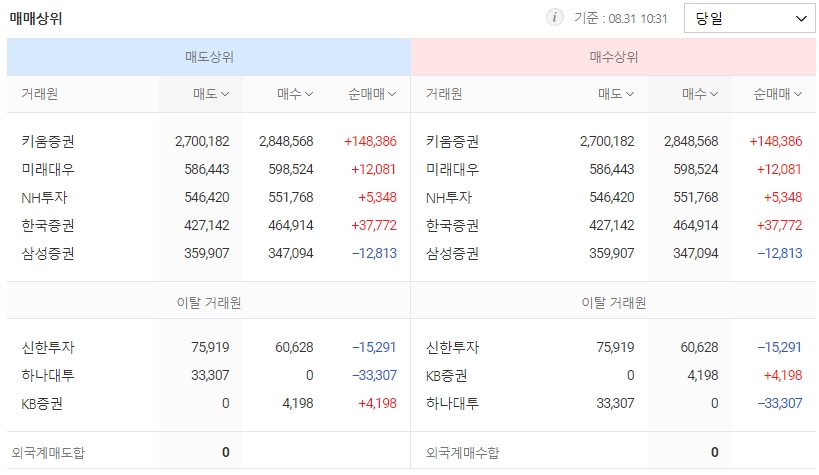Screen dimensions: 819x475
Task: Click +4,198 net value in right 이탈 list
Action: point(782,375)
